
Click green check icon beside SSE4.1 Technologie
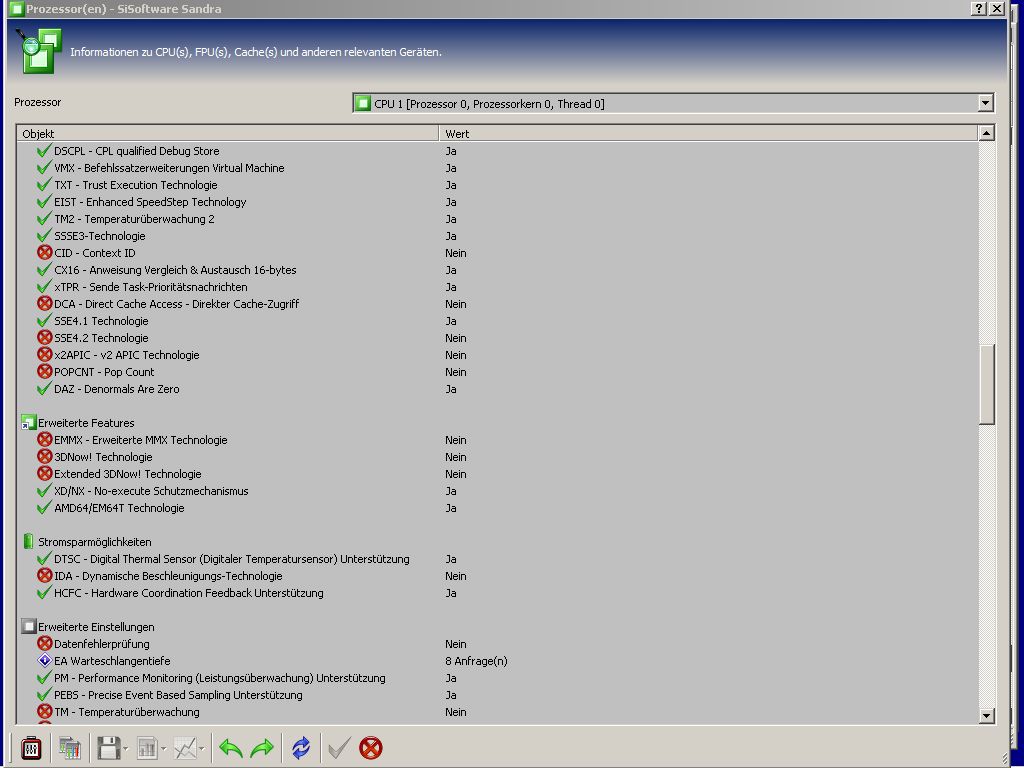[x=44, y=321]
